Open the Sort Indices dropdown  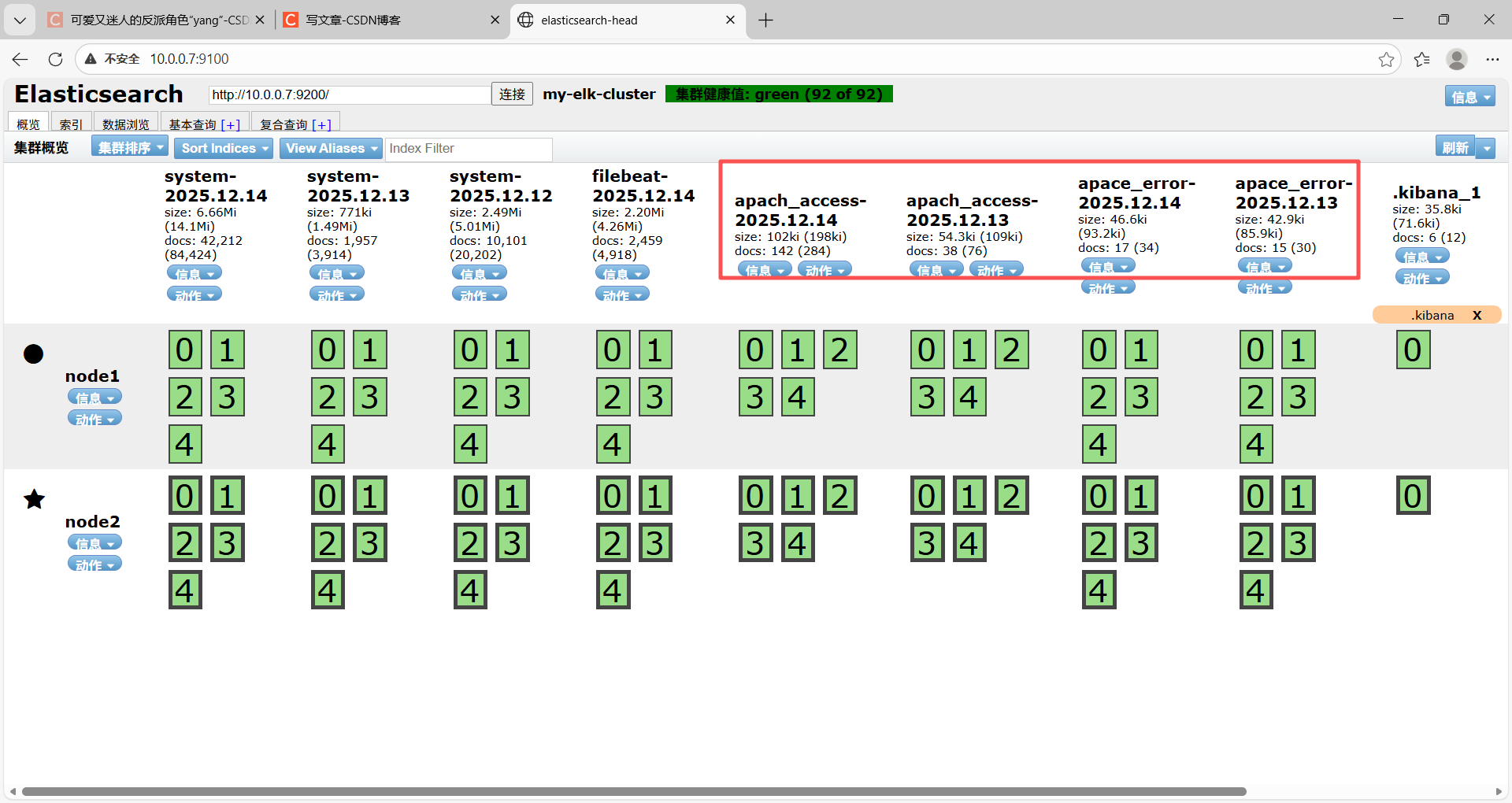coord(224,148)
